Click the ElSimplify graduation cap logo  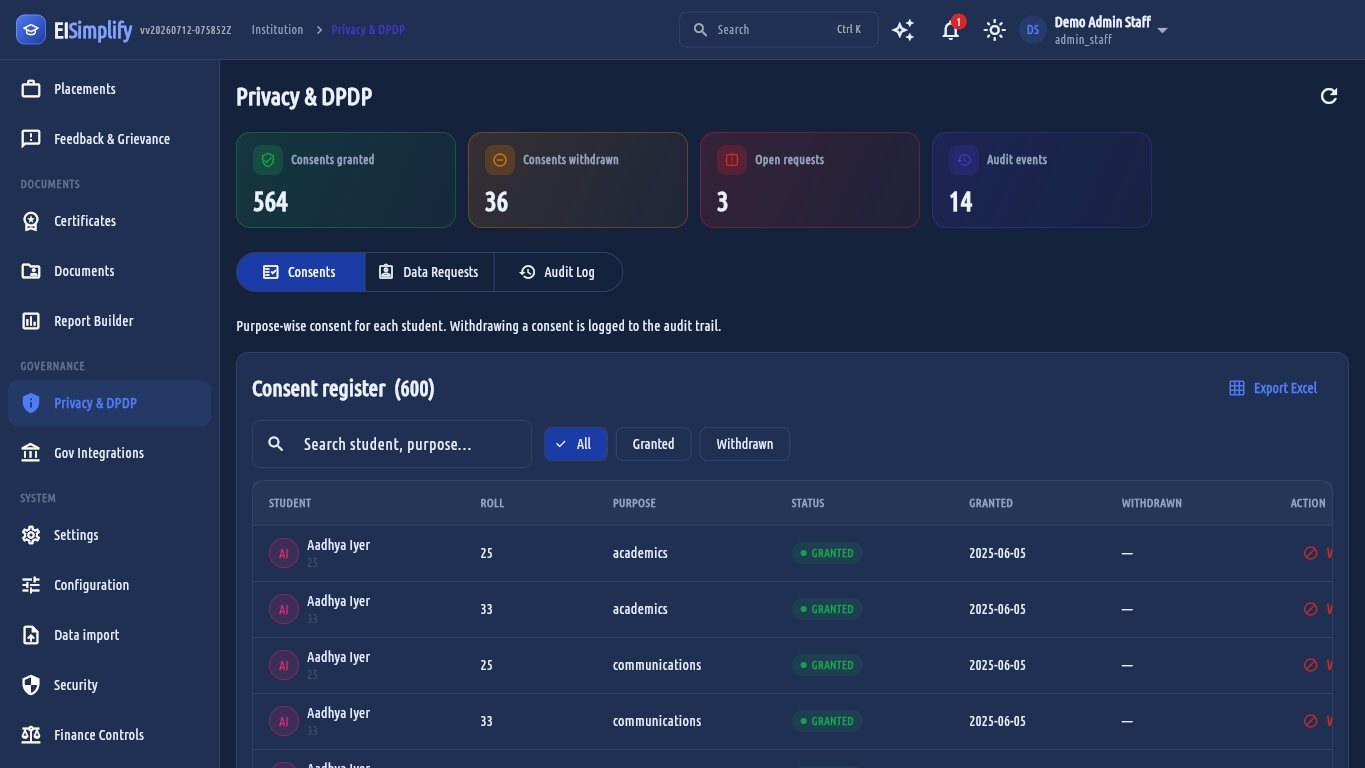pos(31,30)
